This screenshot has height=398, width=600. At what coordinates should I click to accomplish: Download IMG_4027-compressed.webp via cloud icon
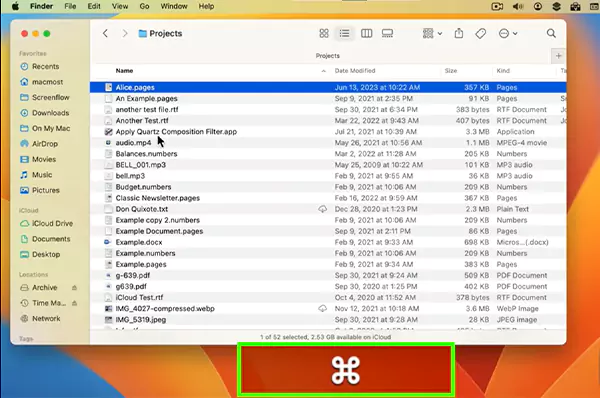tap(323, 308)
